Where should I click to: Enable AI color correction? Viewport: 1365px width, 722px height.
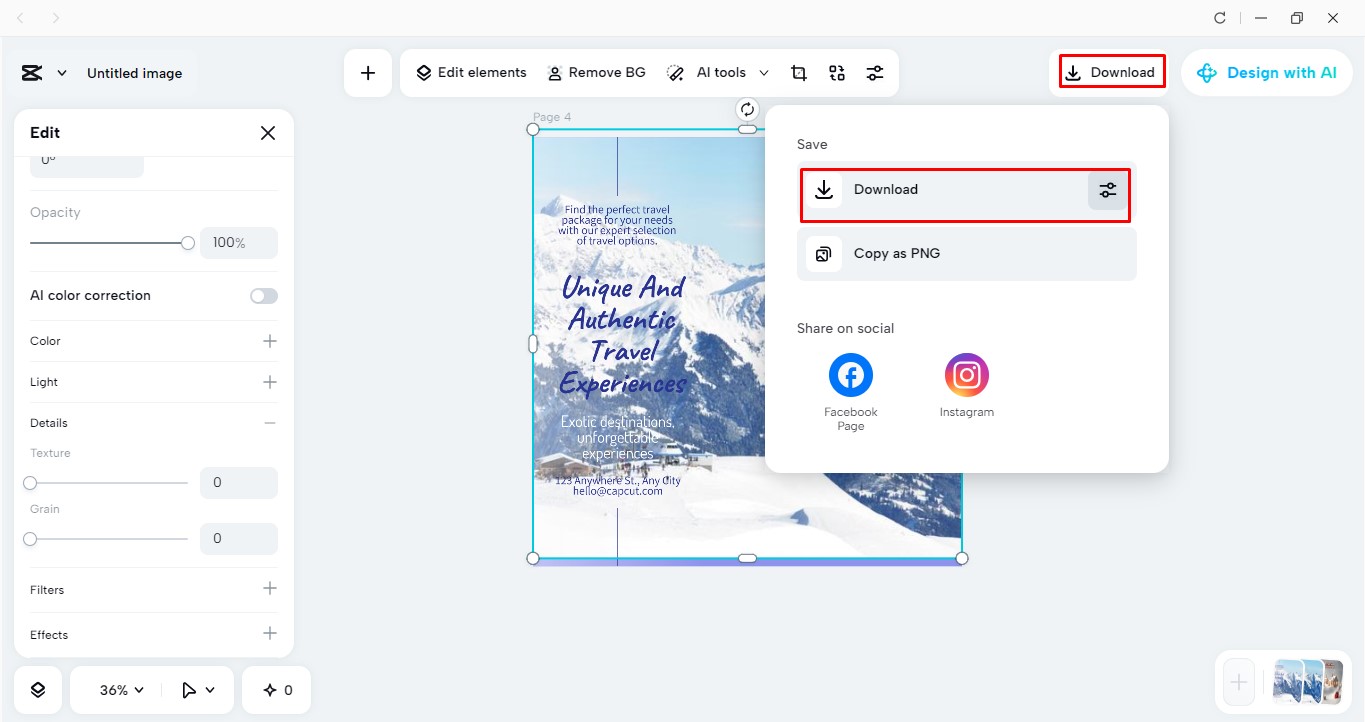point(263,295)
